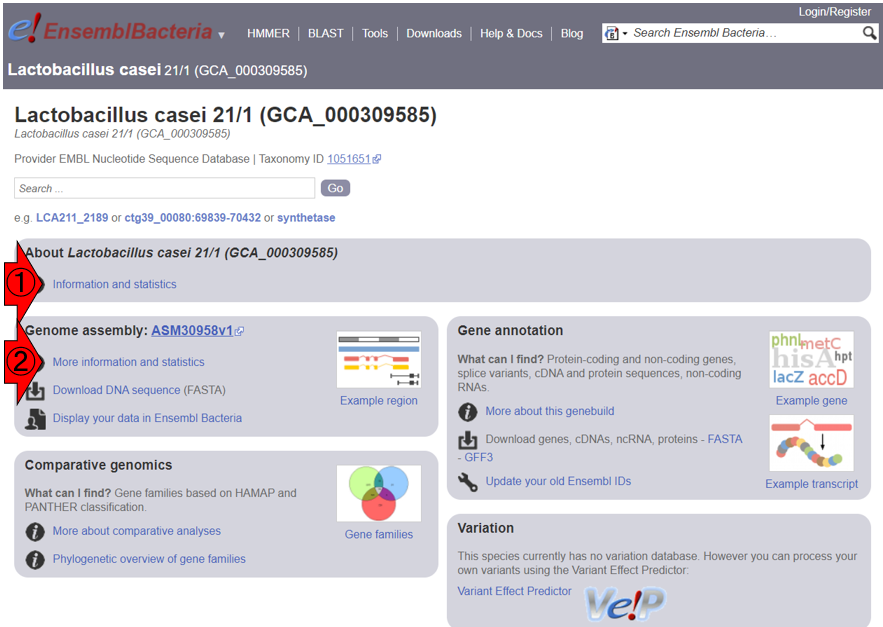The height and width of the screenshot is (627, 883).
Task: Open the EnsemblBacteria site dropdown arrow
Action: (x=221, y=35)
